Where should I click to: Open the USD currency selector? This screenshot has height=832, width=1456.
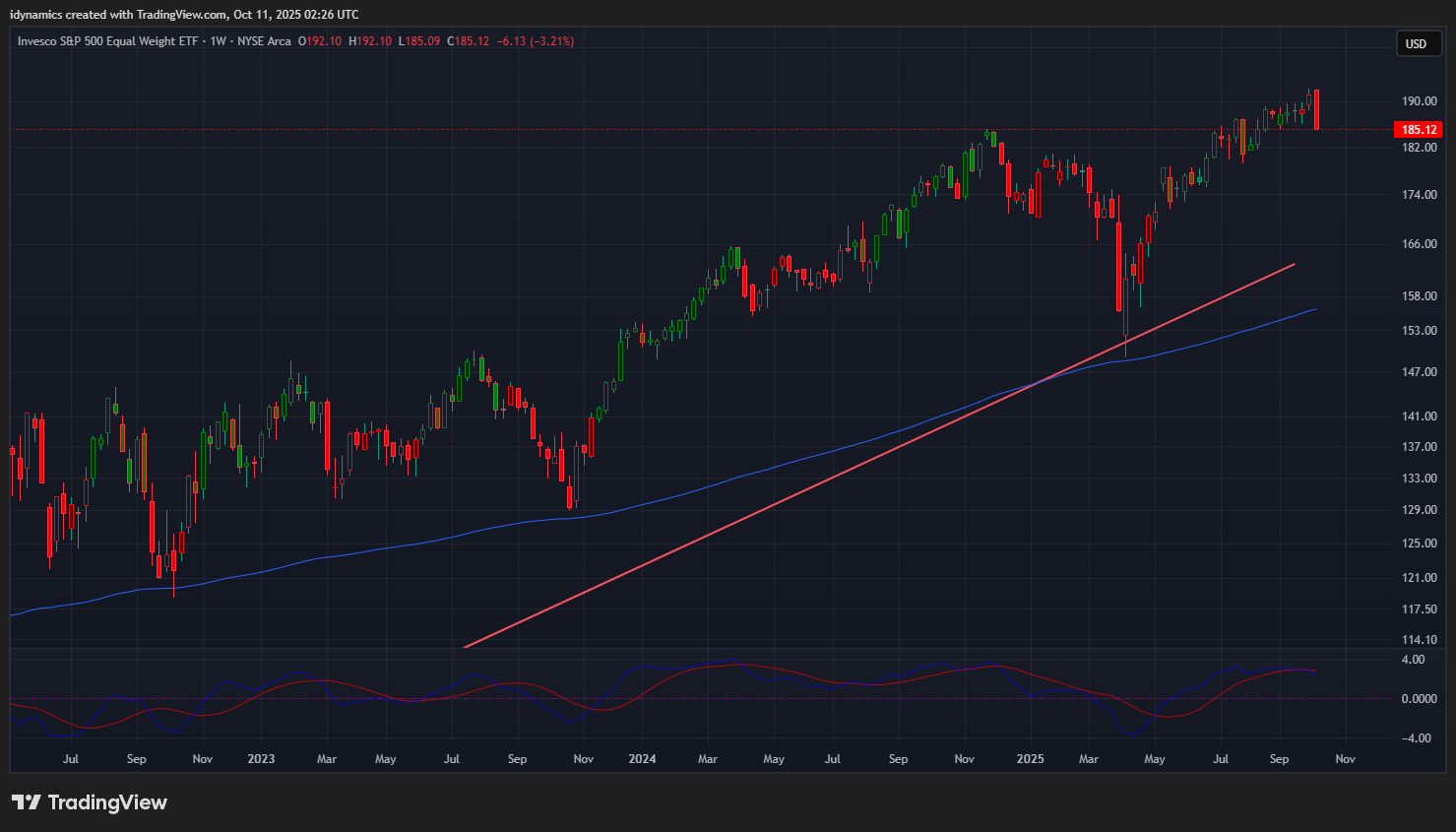(x=1417, y=44)
